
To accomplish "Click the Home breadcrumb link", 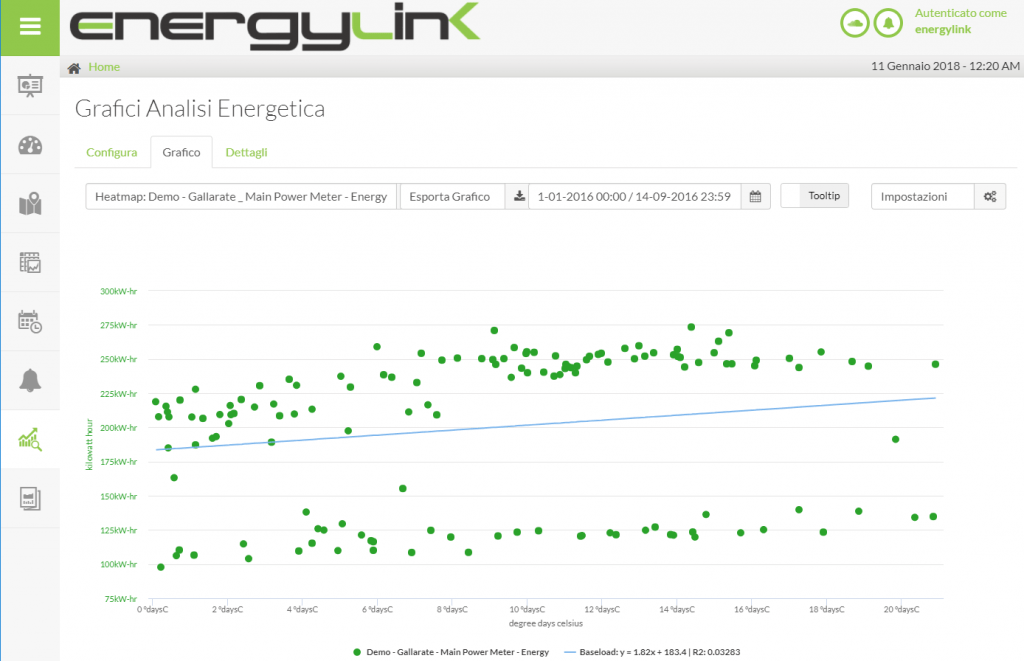I will pyautogui.click(x=105, y=66).
